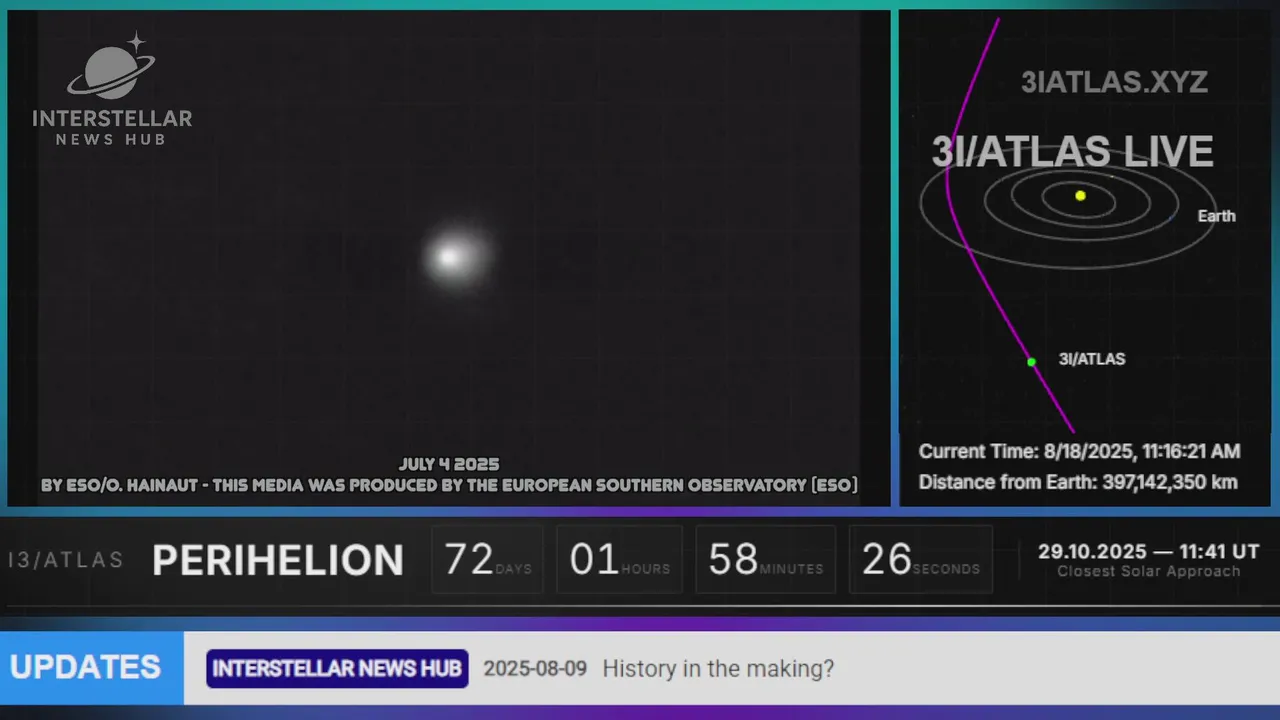
Task: Click the yellow Sun dot in orbit map
Action: point(1080,196)
